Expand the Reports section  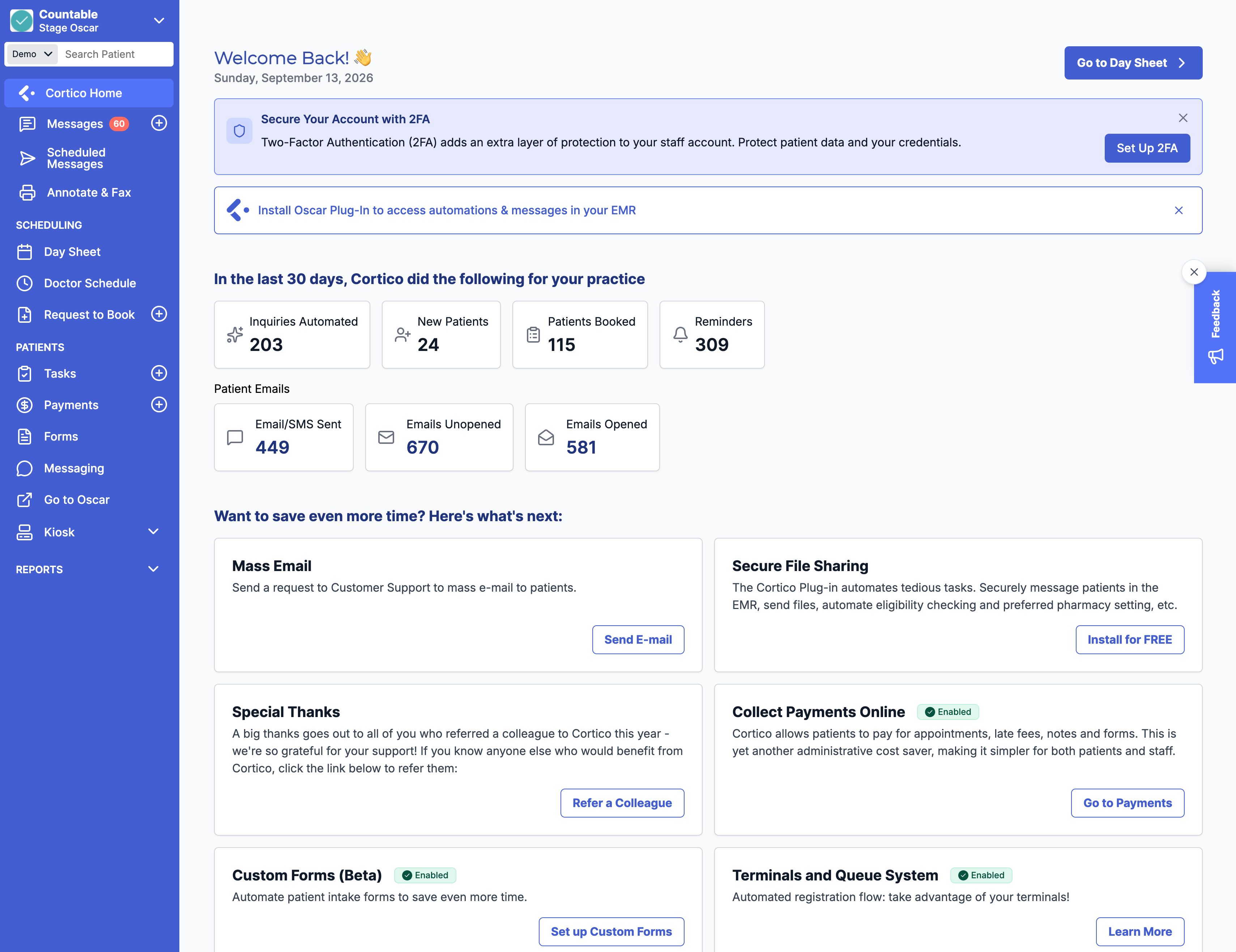tap(153, 569)
